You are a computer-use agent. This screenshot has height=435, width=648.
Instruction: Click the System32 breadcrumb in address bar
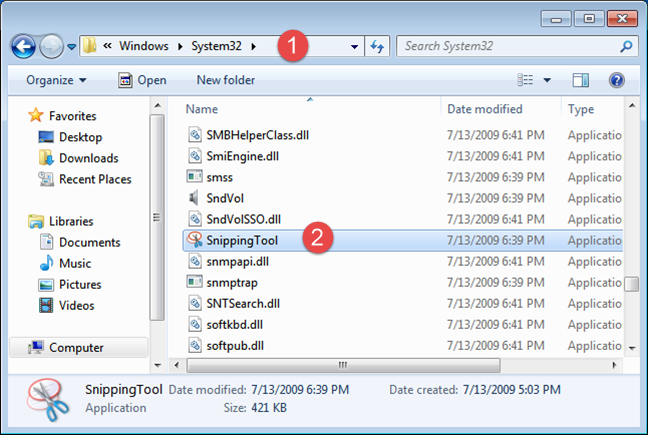[x=216, y=46]
